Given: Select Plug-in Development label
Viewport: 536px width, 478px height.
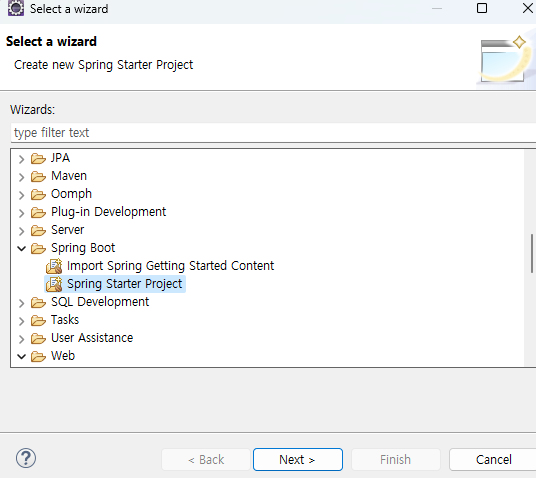Looking at the screenshot, I should pyautogui.click(x=108, y=212).
